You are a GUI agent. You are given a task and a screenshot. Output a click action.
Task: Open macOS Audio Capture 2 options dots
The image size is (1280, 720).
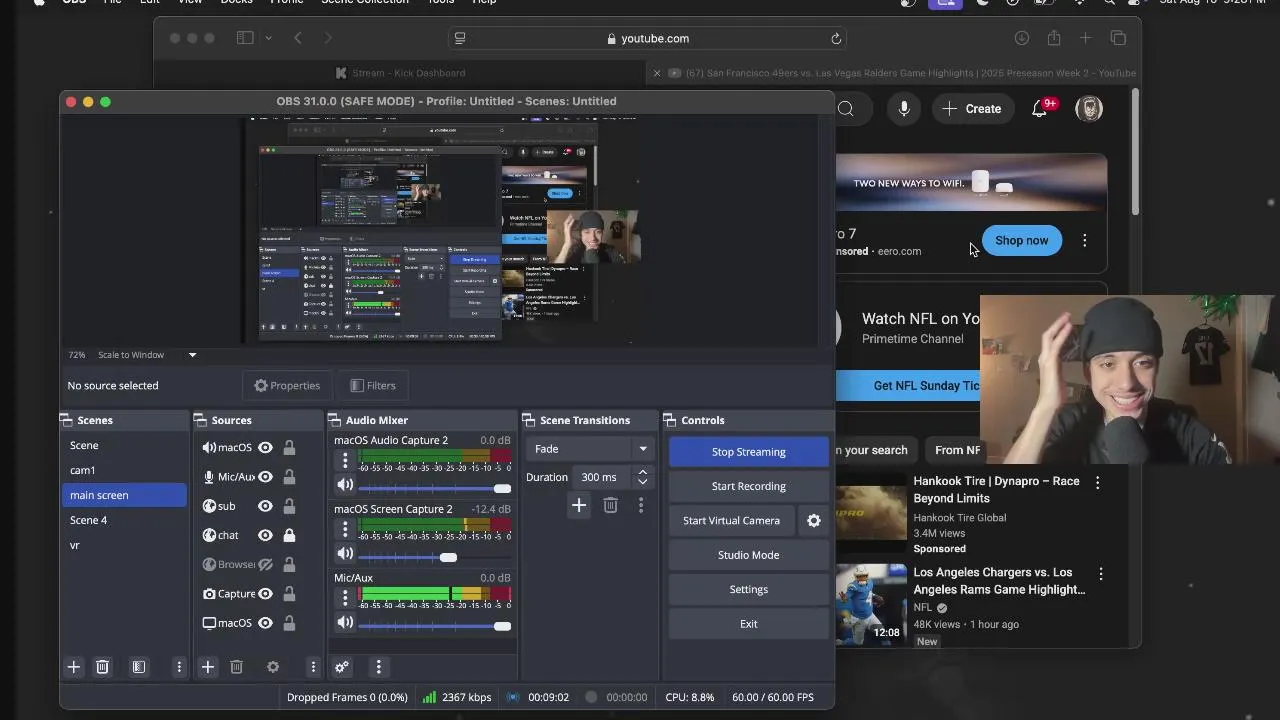(345, 460)
